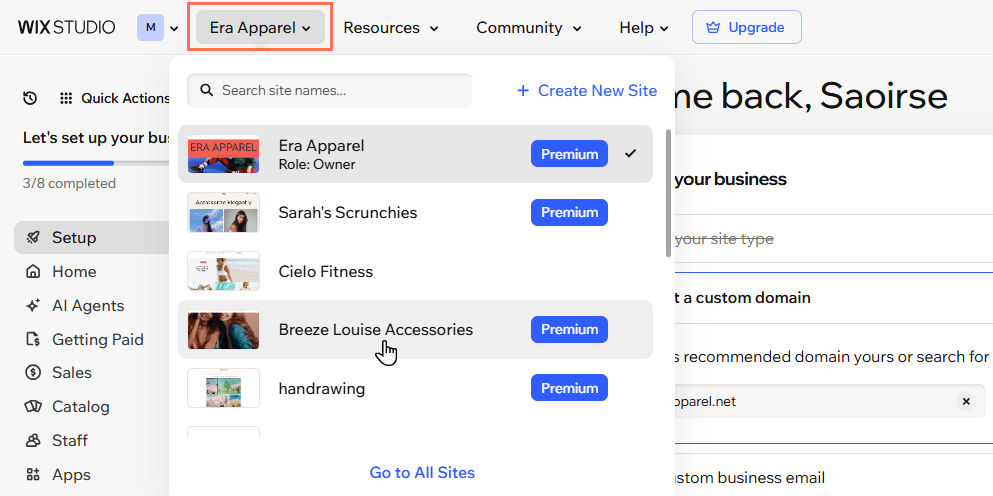
Task: Select the Era Apparel site row
Action: (x=415, y=154)
